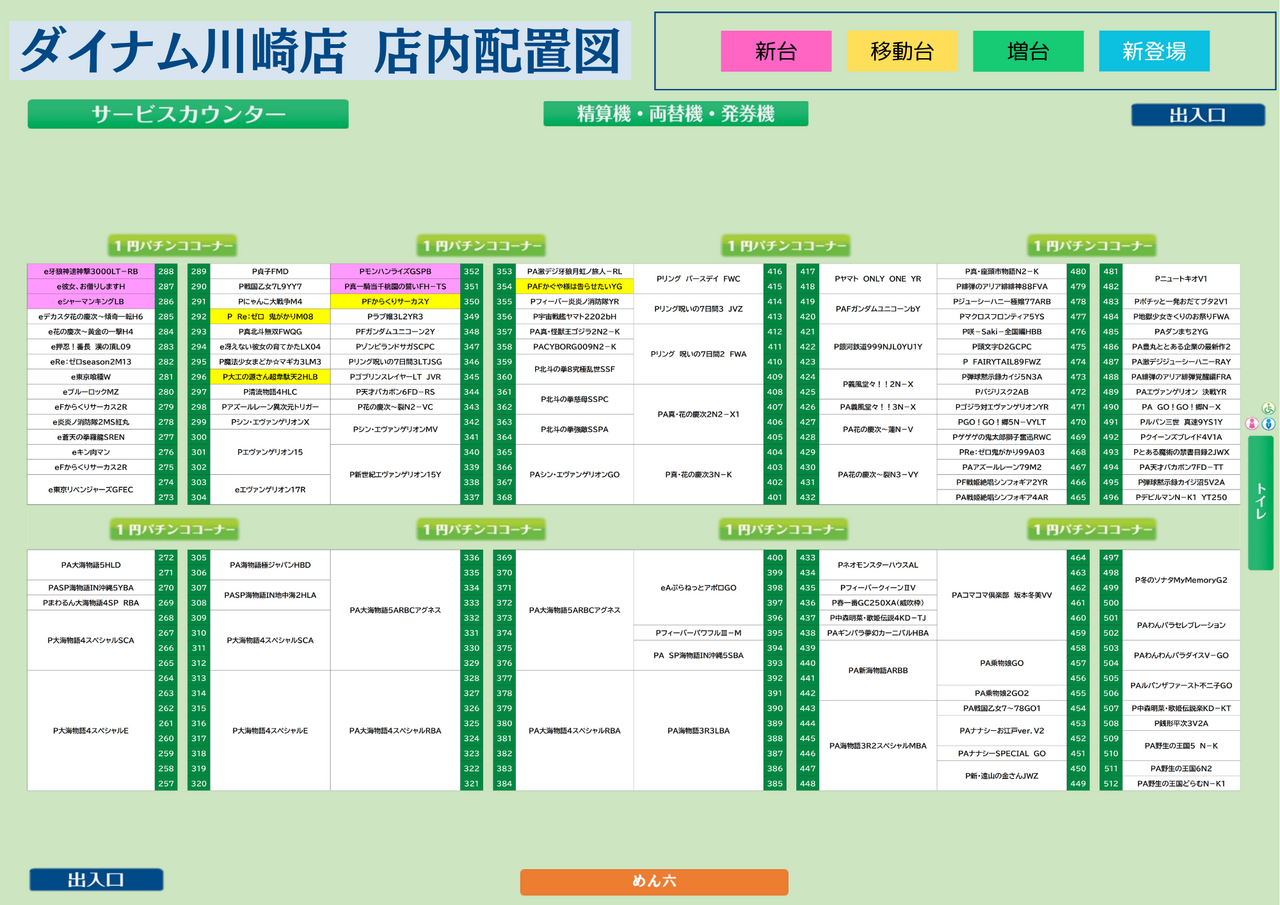The height and width of the screenshot is (905, 1280).
Task: Select the P冬のソナタMyMemoryG2 cell
Action: pos(1181,580)
